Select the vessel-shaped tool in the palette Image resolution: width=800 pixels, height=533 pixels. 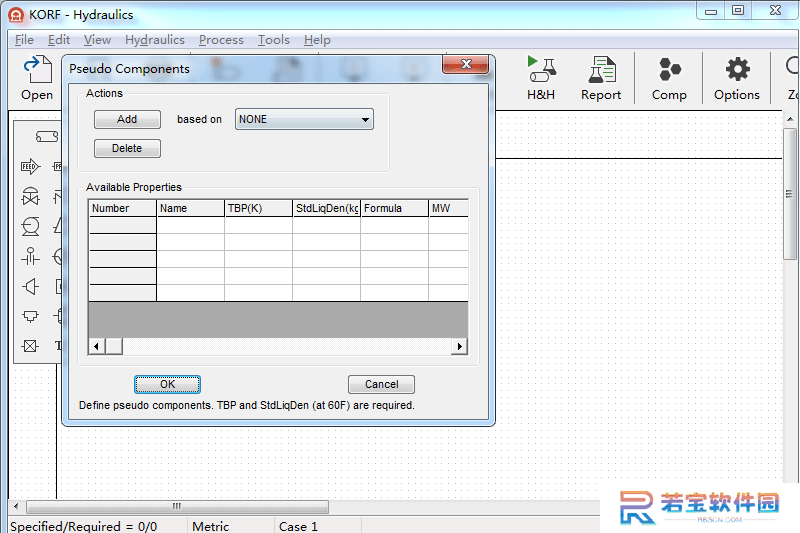pos(30,316)
